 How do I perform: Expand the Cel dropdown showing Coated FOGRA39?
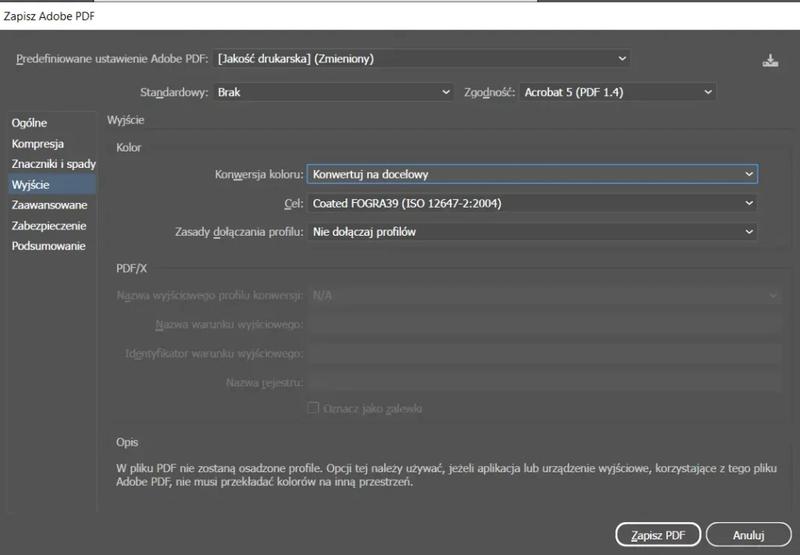531,203
